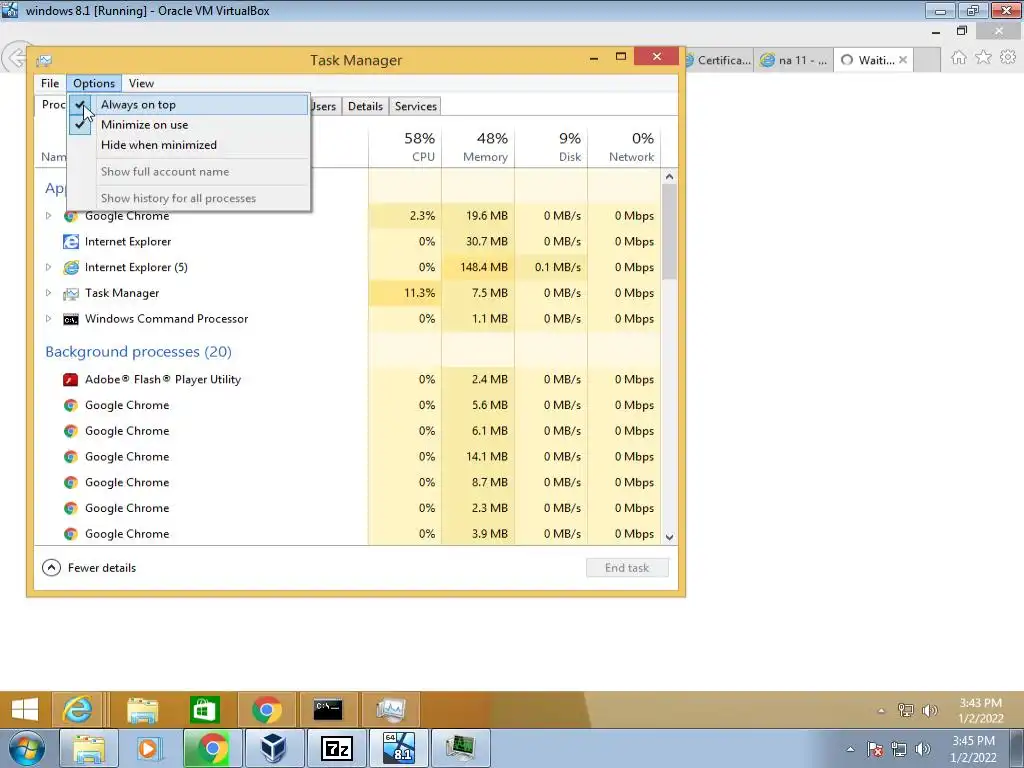Open IE Tools gear icon

tap(1008, 57)
